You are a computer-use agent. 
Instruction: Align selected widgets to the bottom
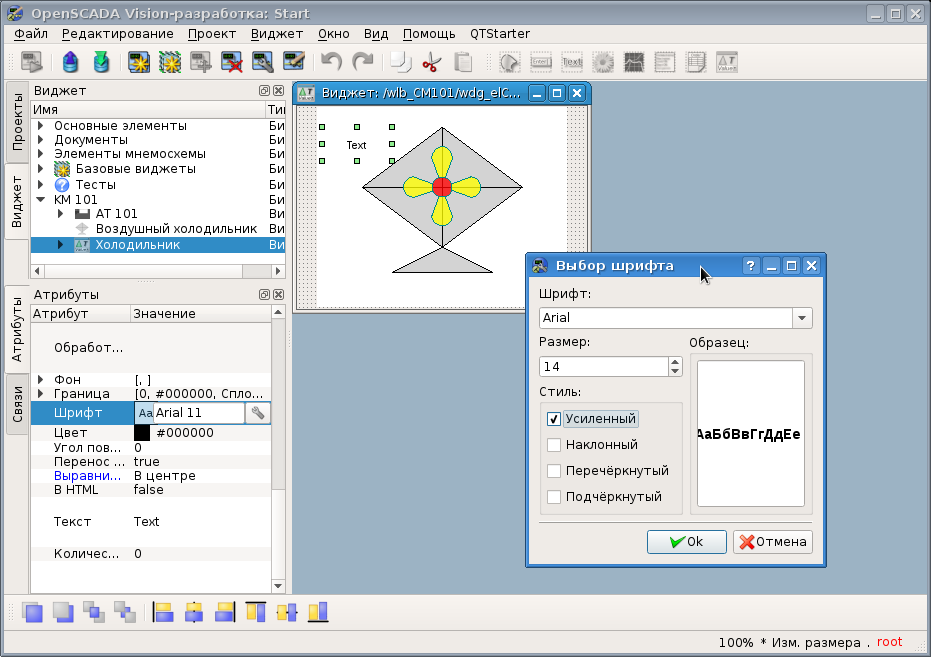(x=318, y=611)
